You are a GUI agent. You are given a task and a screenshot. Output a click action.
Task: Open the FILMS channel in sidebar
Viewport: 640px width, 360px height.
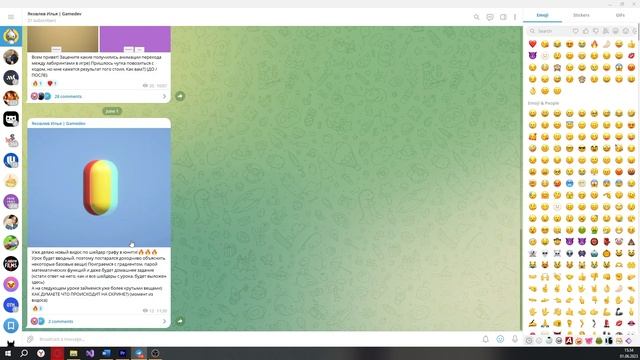11,263
